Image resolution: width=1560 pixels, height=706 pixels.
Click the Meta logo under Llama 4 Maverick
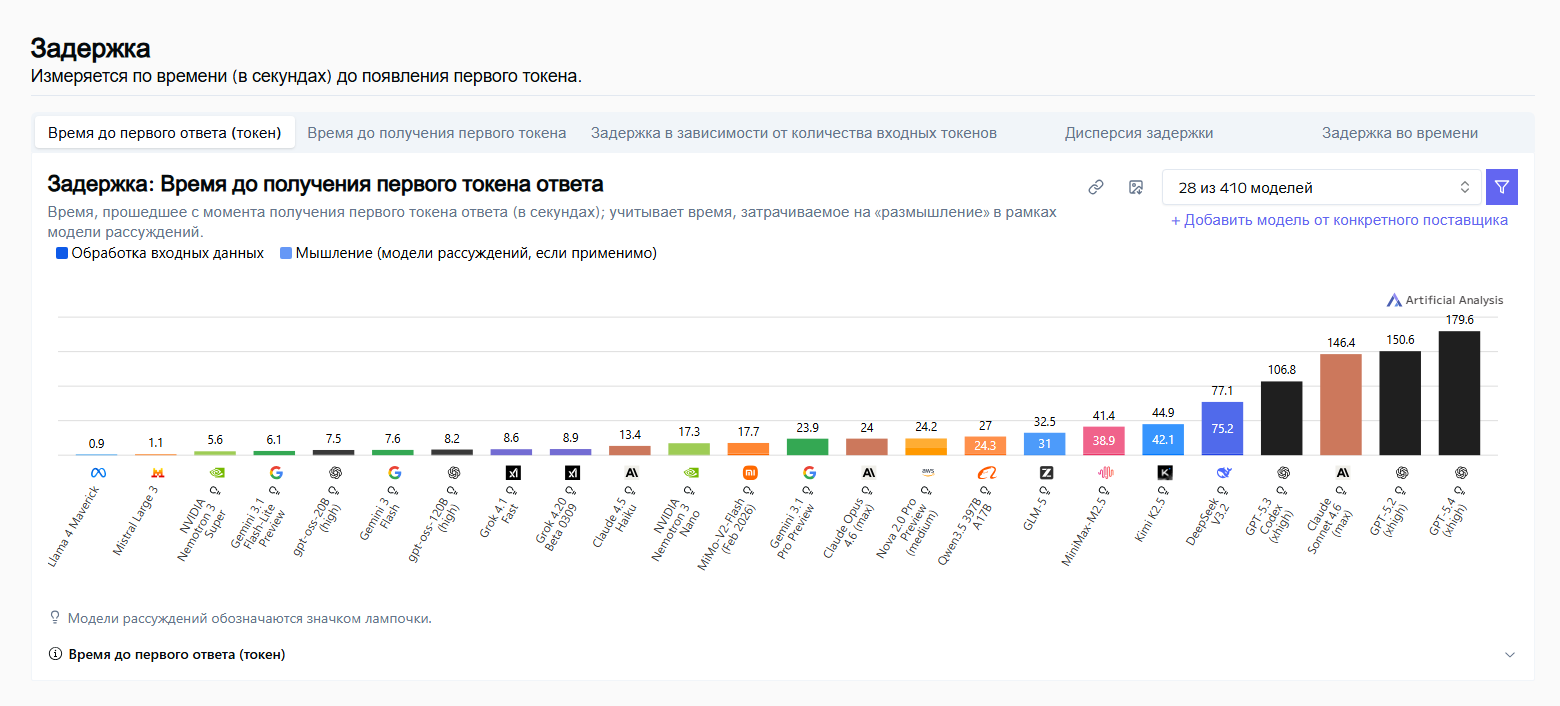tap(98, 473)
